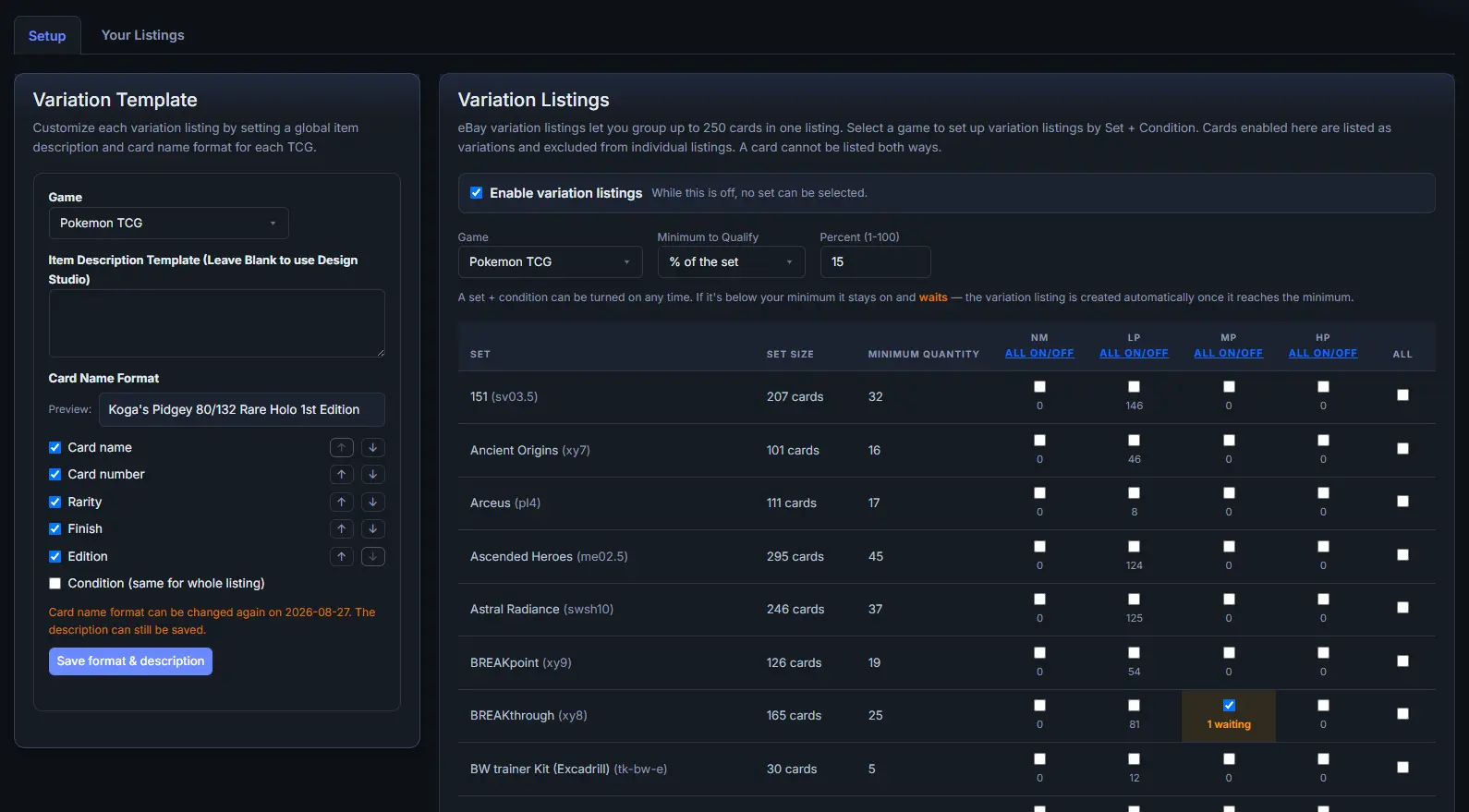The height and width of the screenshot is (812, 1469).
Task: Move Finish down in format order
Action: pyautogui.click(x=372, y=529)
